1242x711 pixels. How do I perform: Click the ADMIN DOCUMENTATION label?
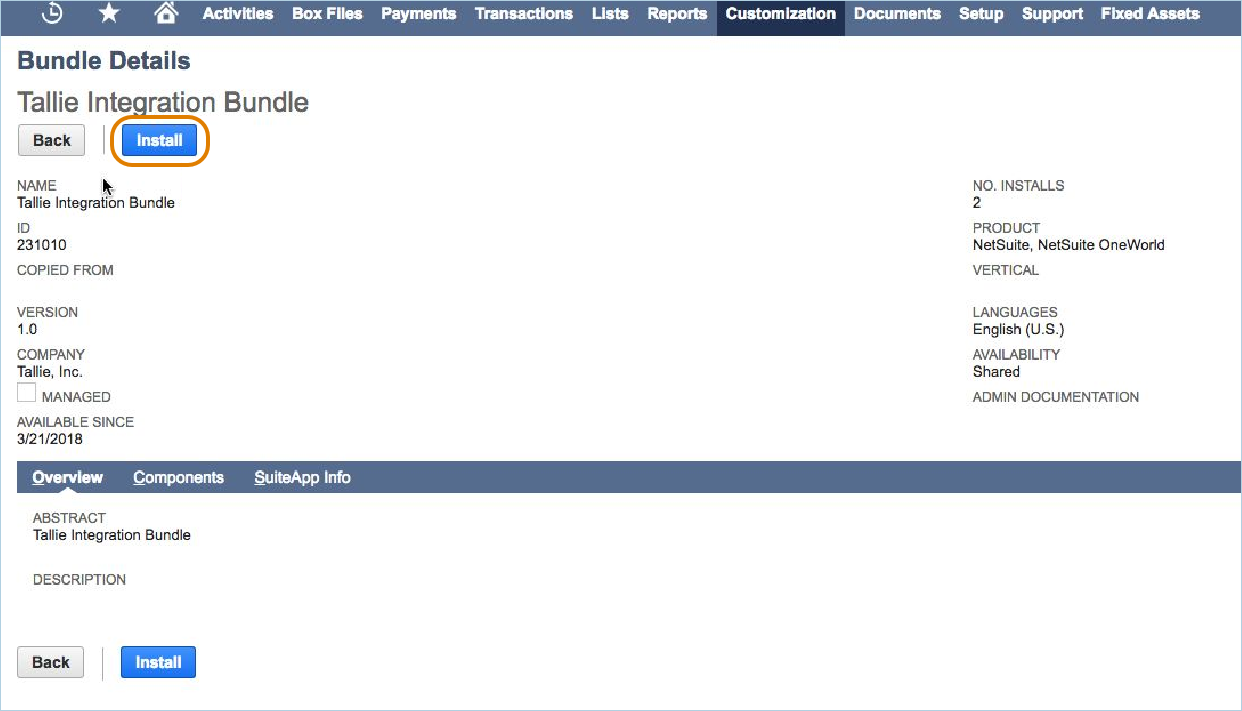click(x=1056, y=397)
